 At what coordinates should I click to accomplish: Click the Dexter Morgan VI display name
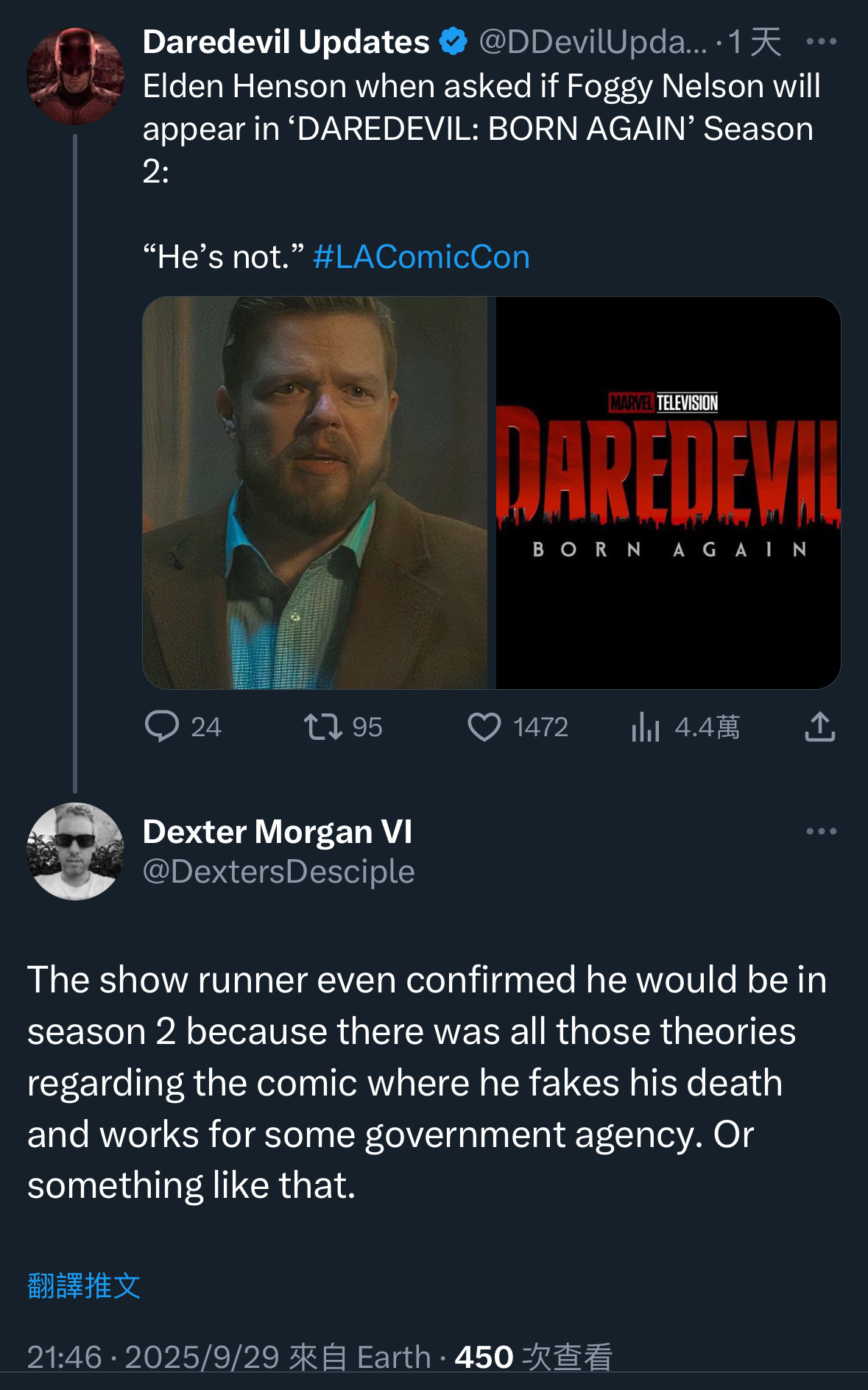[x=277, y=832]
